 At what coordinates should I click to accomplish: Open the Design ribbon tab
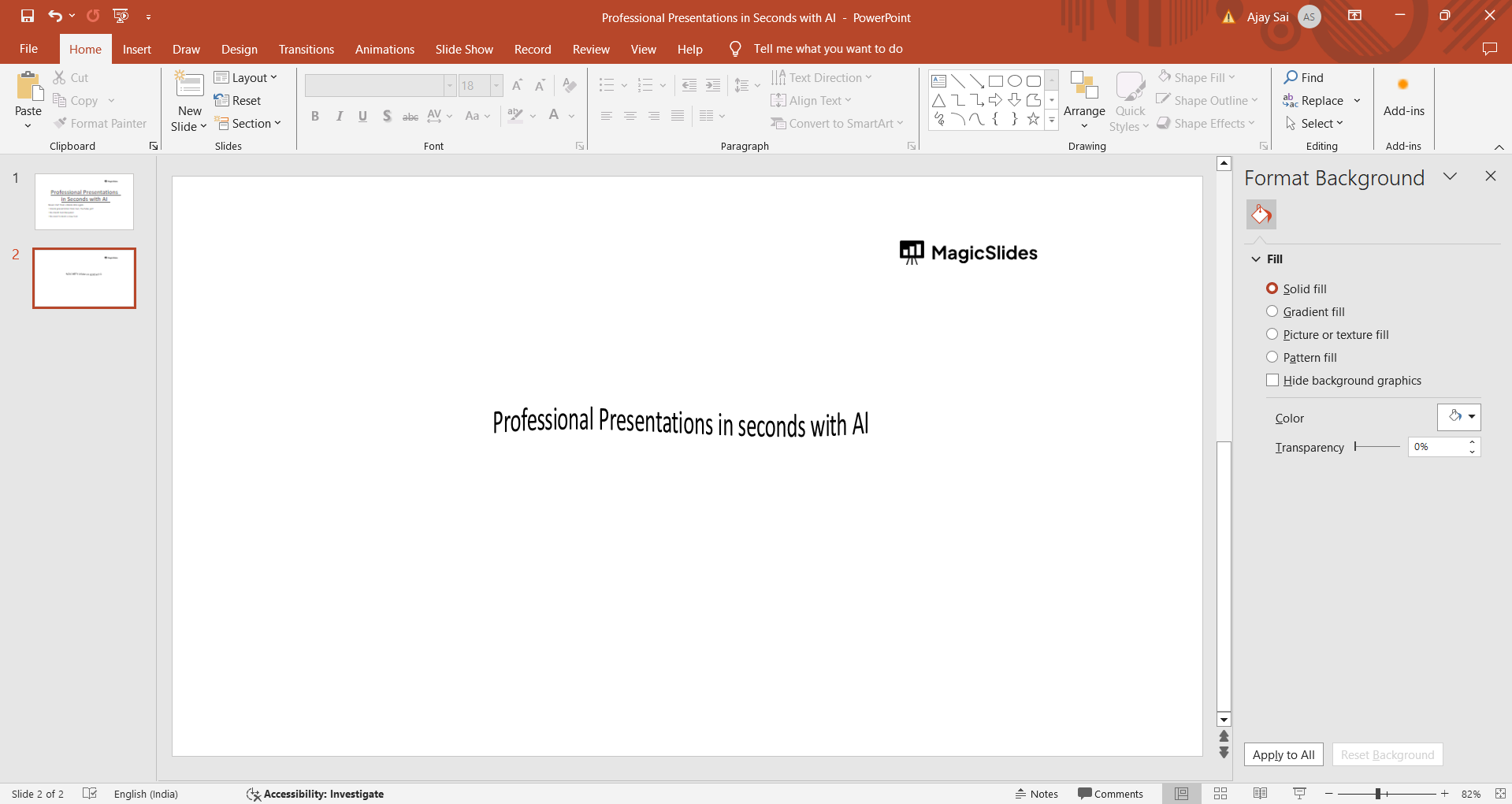click(x=239, y=49)
